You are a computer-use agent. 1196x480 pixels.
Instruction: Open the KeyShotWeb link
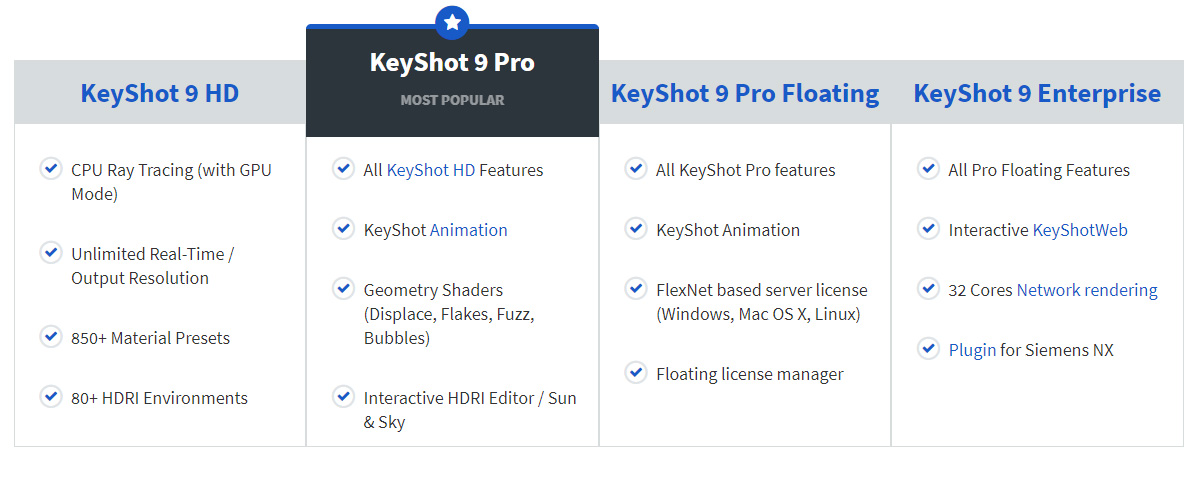click(1080, 230)
